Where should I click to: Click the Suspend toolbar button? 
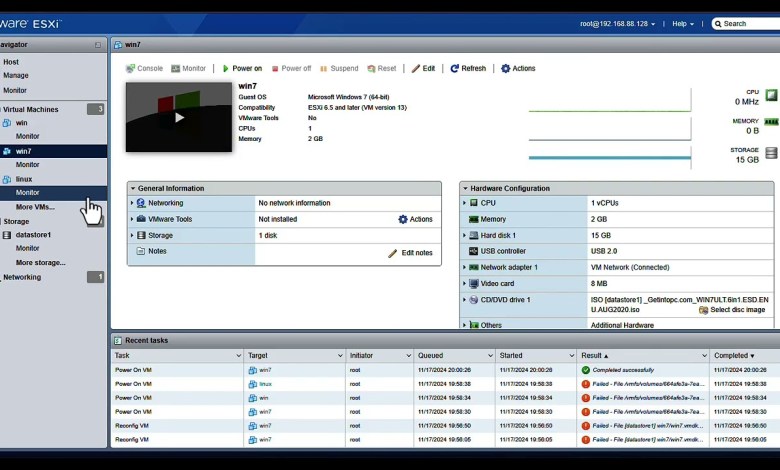(339, 68)
